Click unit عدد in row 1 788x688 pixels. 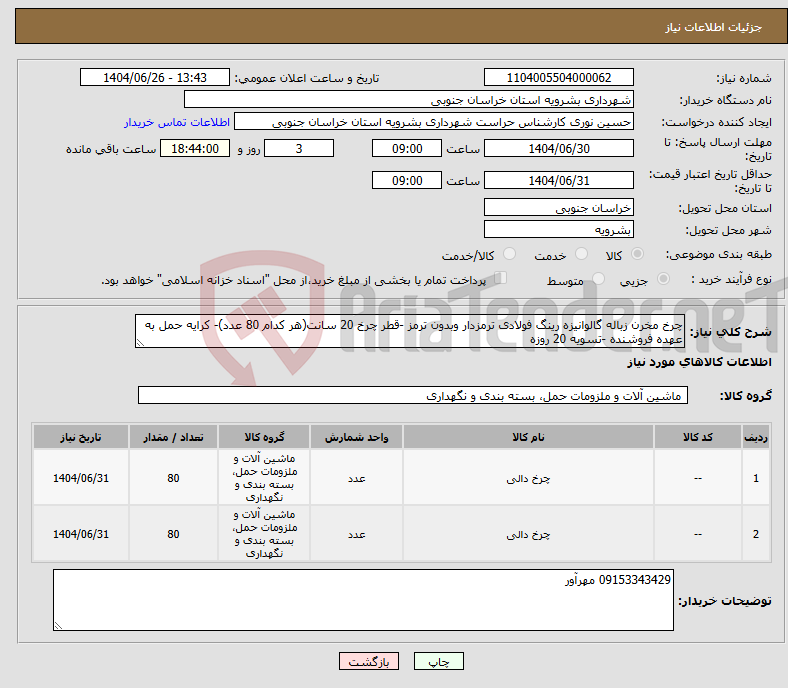(356, 478)
